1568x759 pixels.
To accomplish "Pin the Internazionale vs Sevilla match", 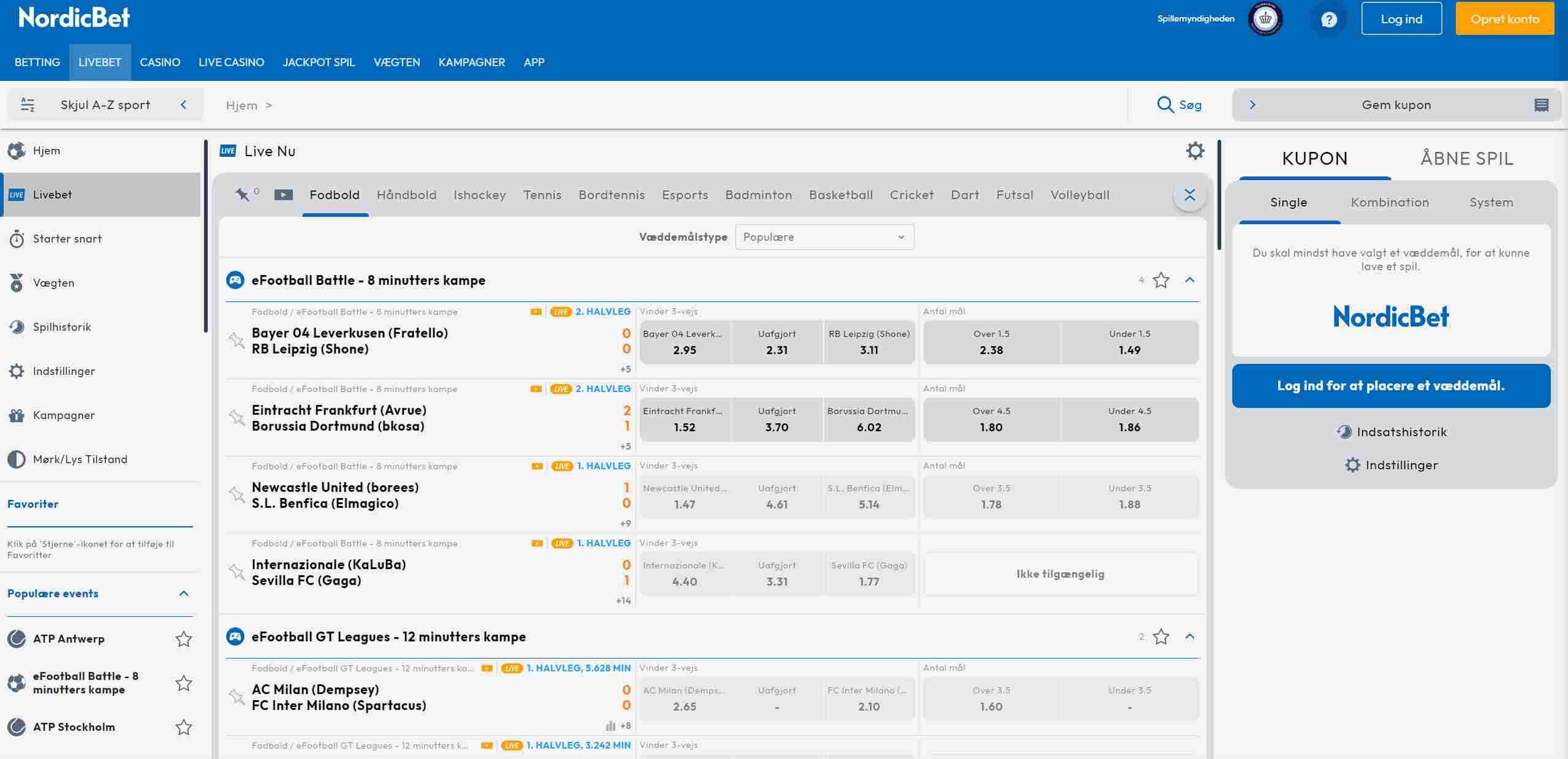I will click(237, 572).
